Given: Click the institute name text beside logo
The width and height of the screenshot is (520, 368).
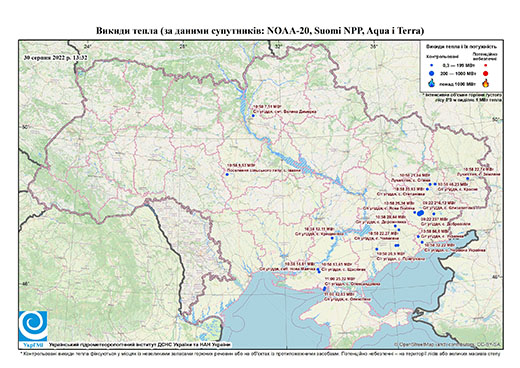Looking at the screenshot, I should click(x=139, y=345).
